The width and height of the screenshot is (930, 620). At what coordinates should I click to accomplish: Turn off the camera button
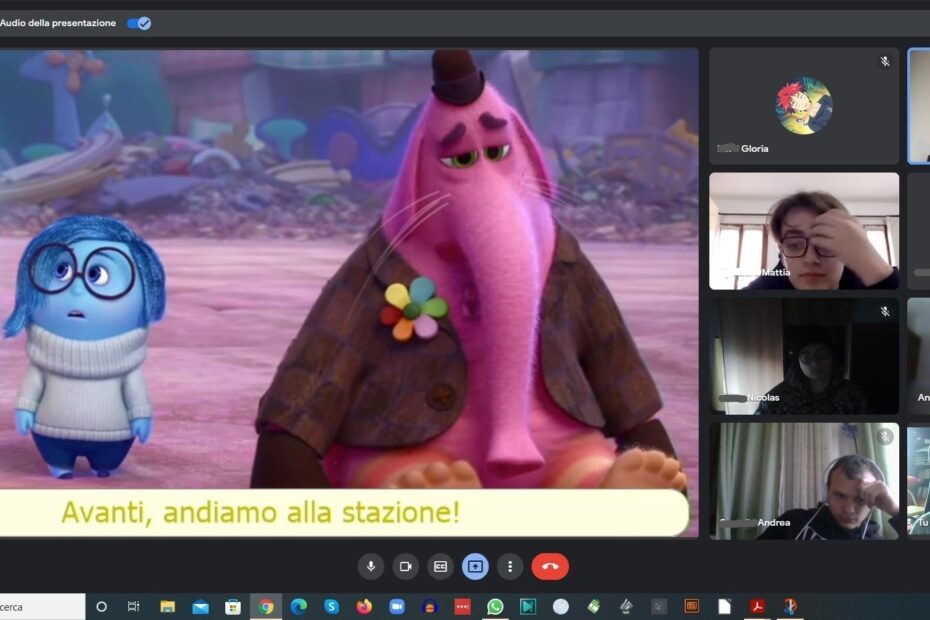tap(405, 566)
